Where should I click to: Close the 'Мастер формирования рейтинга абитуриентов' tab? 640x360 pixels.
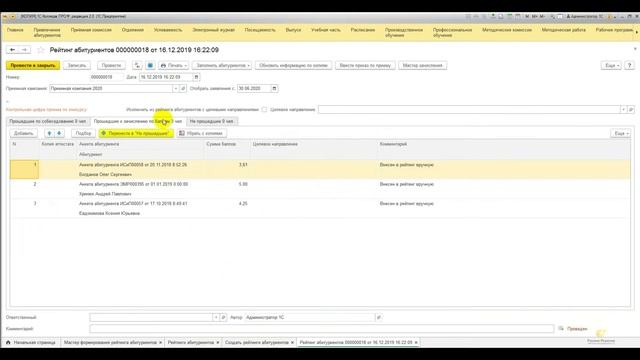coord(160,342)
